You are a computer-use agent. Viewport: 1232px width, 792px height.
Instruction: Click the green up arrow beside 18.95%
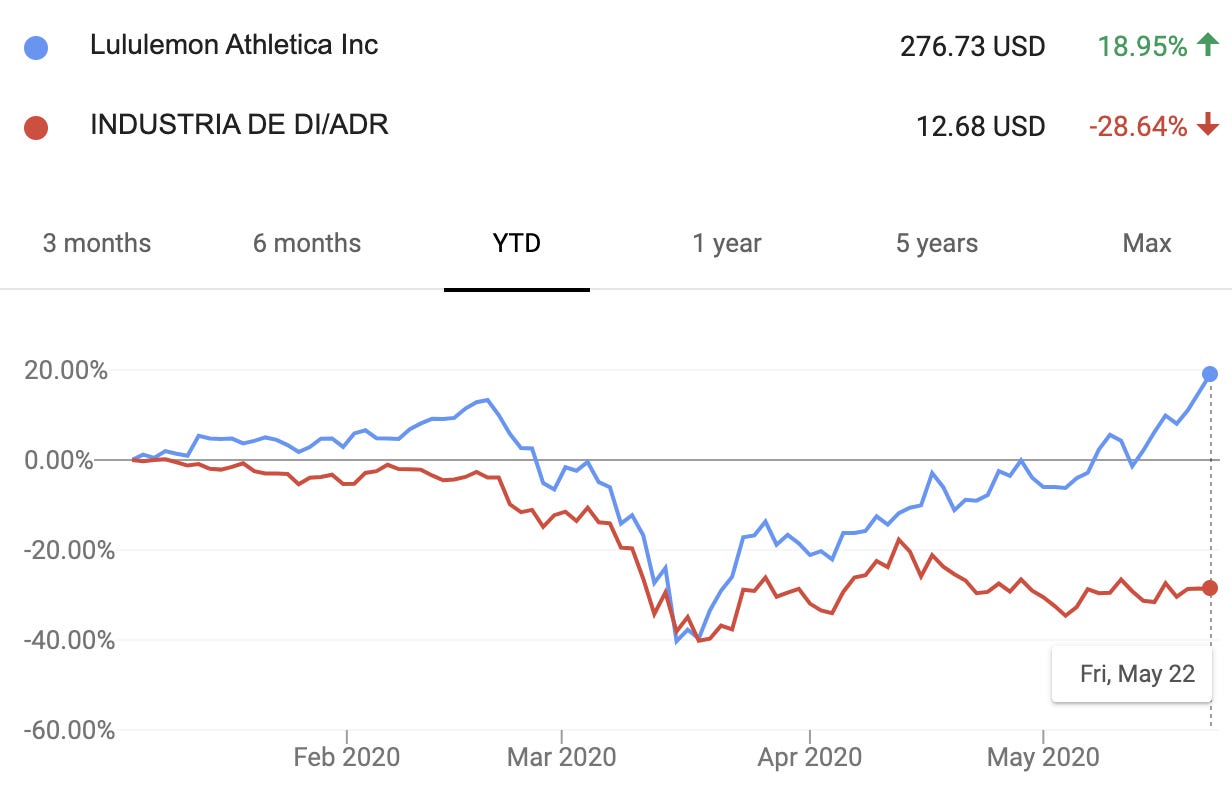point(1207,46)
